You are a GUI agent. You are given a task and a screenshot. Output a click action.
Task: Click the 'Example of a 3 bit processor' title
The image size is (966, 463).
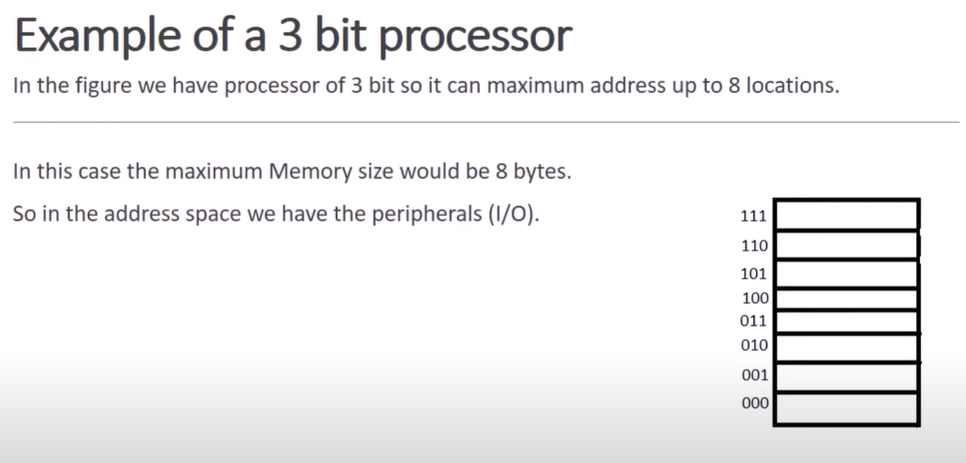pyautogui.click(x=293, y=36)
